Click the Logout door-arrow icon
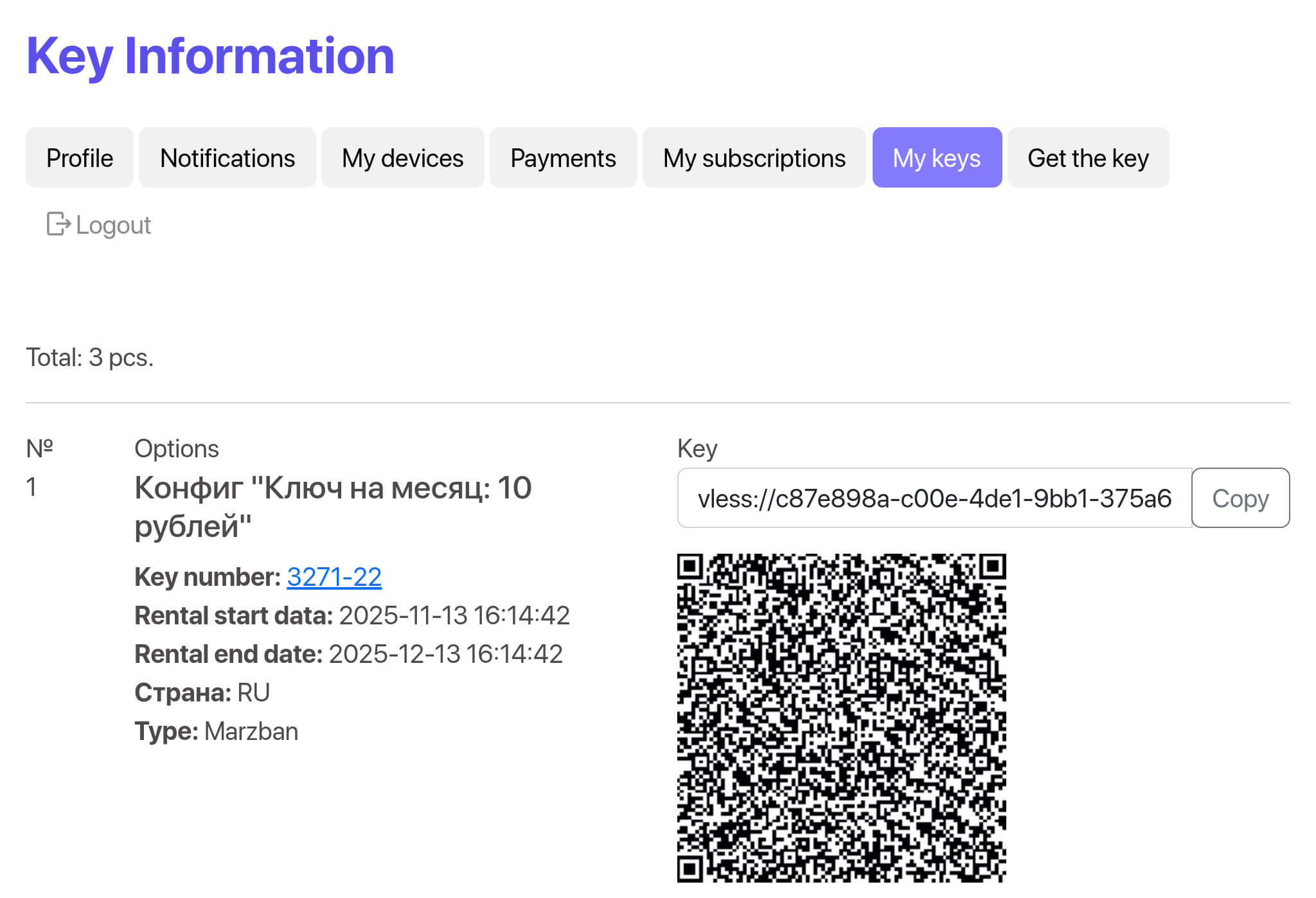Viewport: 1316px width, 898px height. (58, 224)
